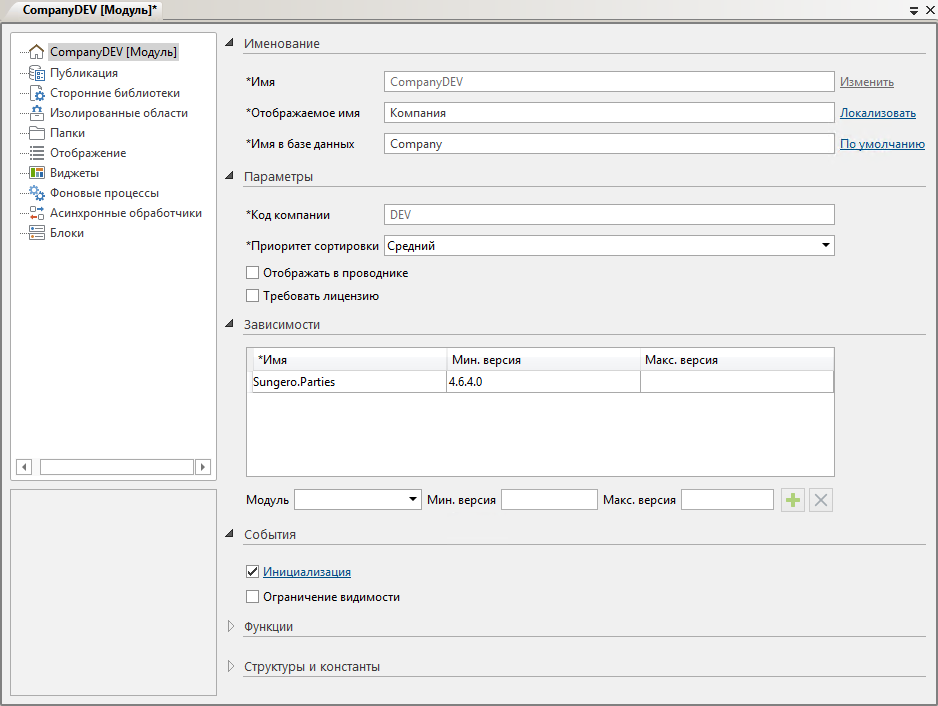
Task: Click the Отображаемое имя text field
Action: tap(608, 113)
